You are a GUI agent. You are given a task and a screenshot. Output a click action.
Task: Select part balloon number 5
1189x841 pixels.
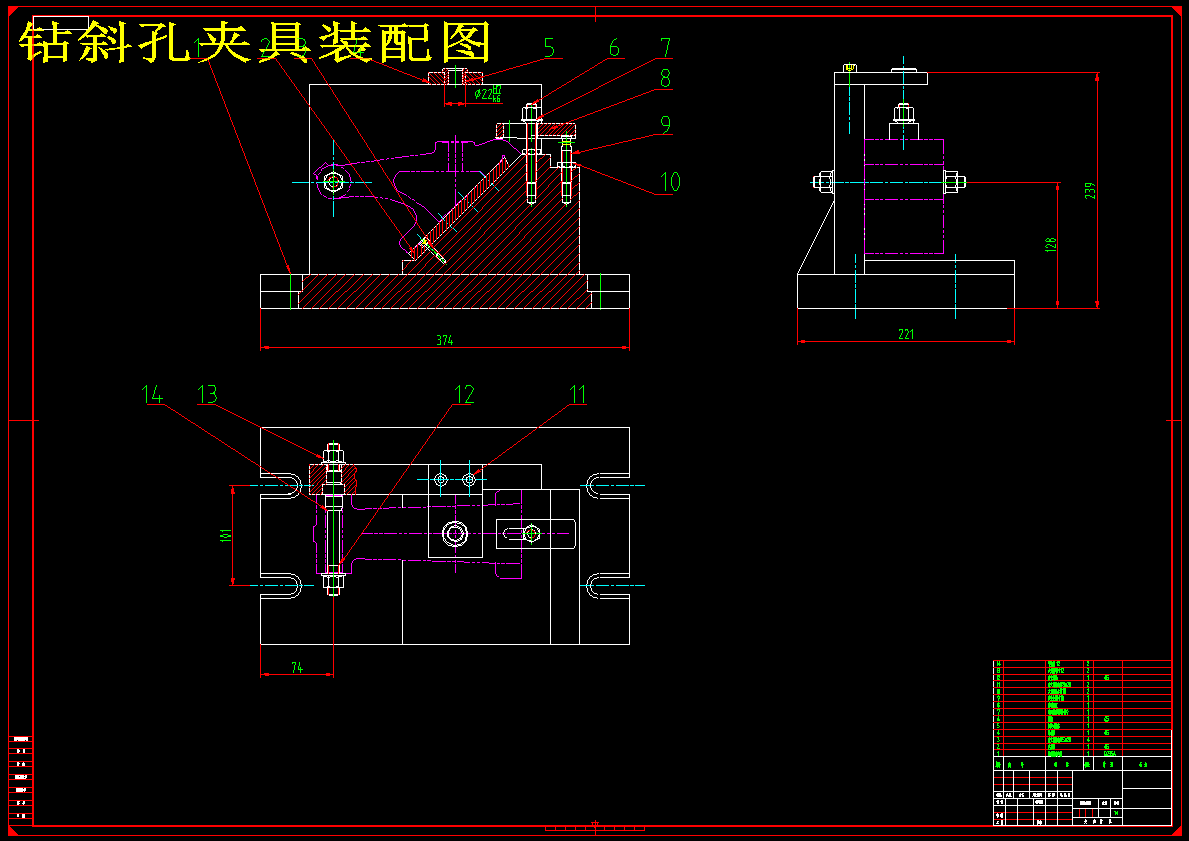point(551,49)
